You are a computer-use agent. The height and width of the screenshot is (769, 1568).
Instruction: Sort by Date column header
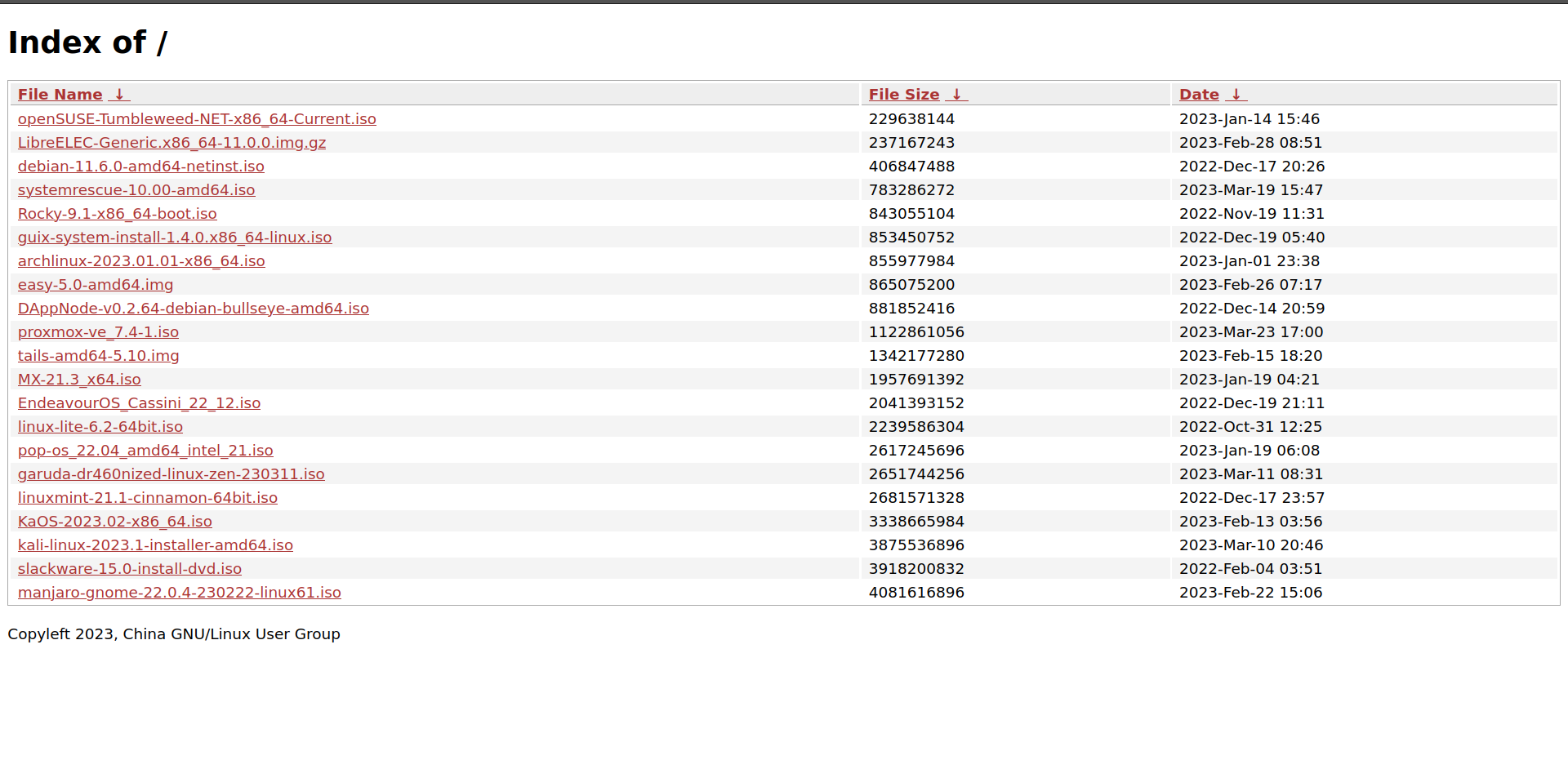pos(1199,95)
